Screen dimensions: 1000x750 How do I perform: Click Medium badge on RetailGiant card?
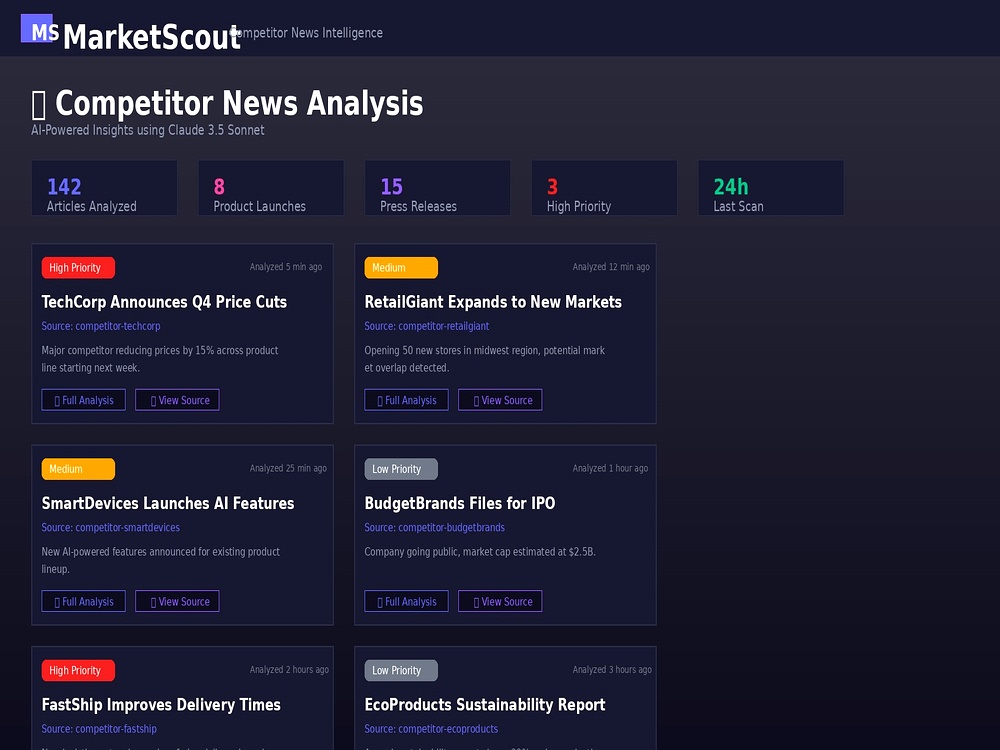tap(401, 268)
